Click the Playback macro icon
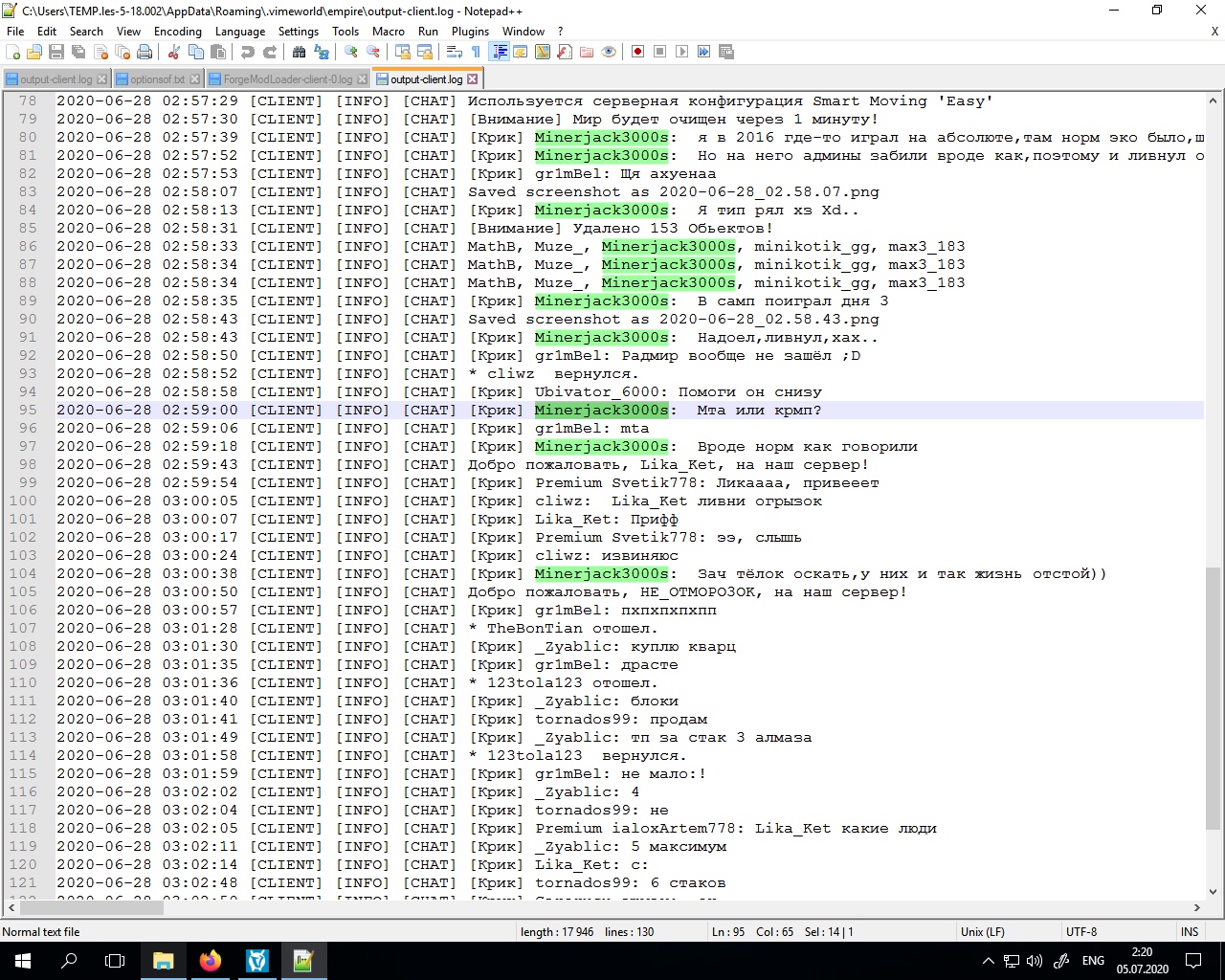This screenshot has height=980, width=1225. [x=682, y=52]
